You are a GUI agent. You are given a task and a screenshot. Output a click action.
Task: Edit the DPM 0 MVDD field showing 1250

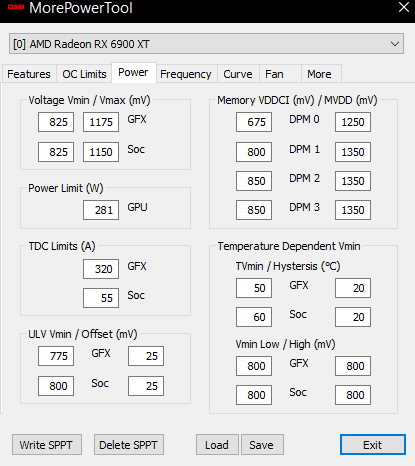point(353,122)
